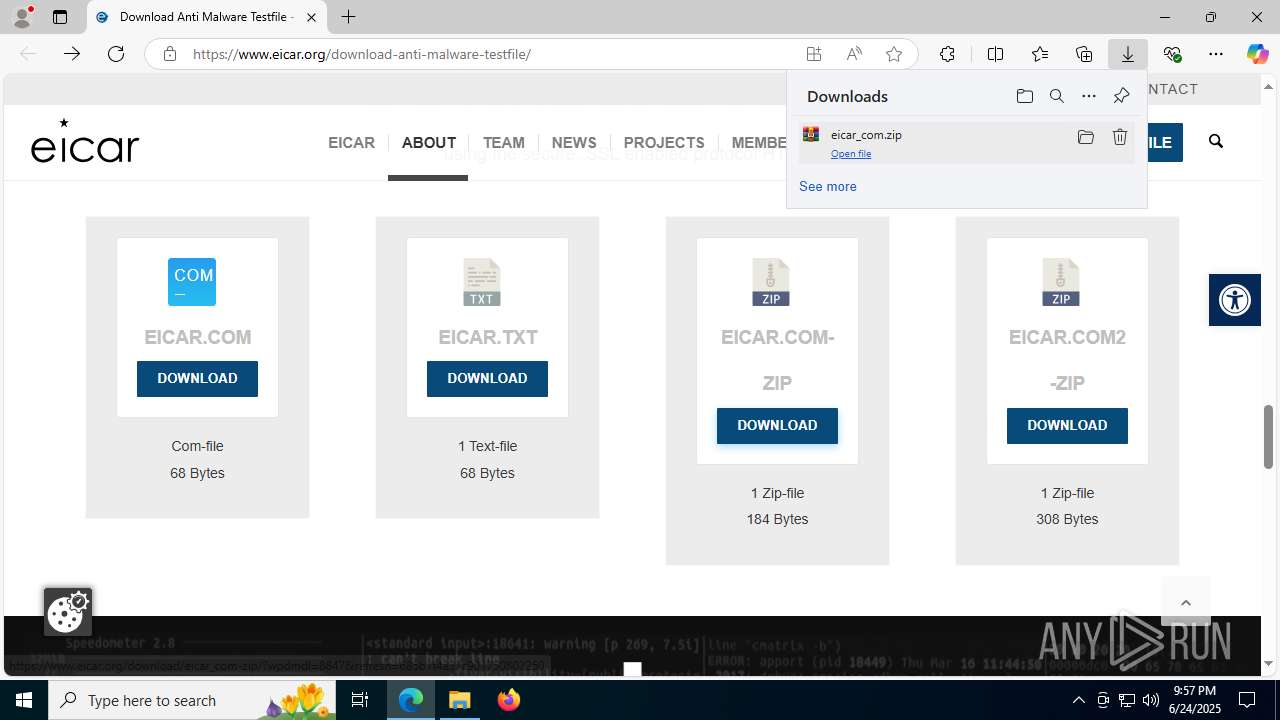Download the EICAR.TXT file
Viewport: 1280px width, 720px height.
pos(487,379)
